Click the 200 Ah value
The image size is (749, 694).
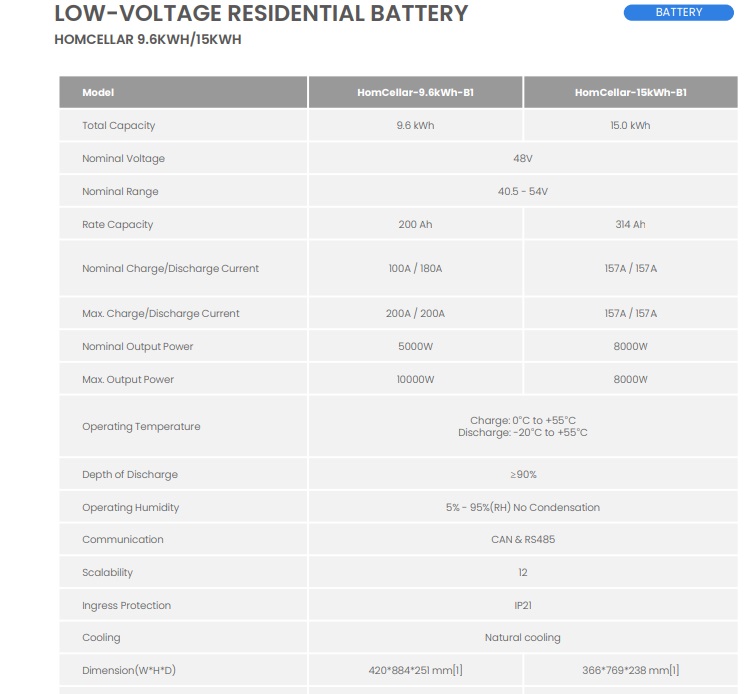(x=415, y=224)
